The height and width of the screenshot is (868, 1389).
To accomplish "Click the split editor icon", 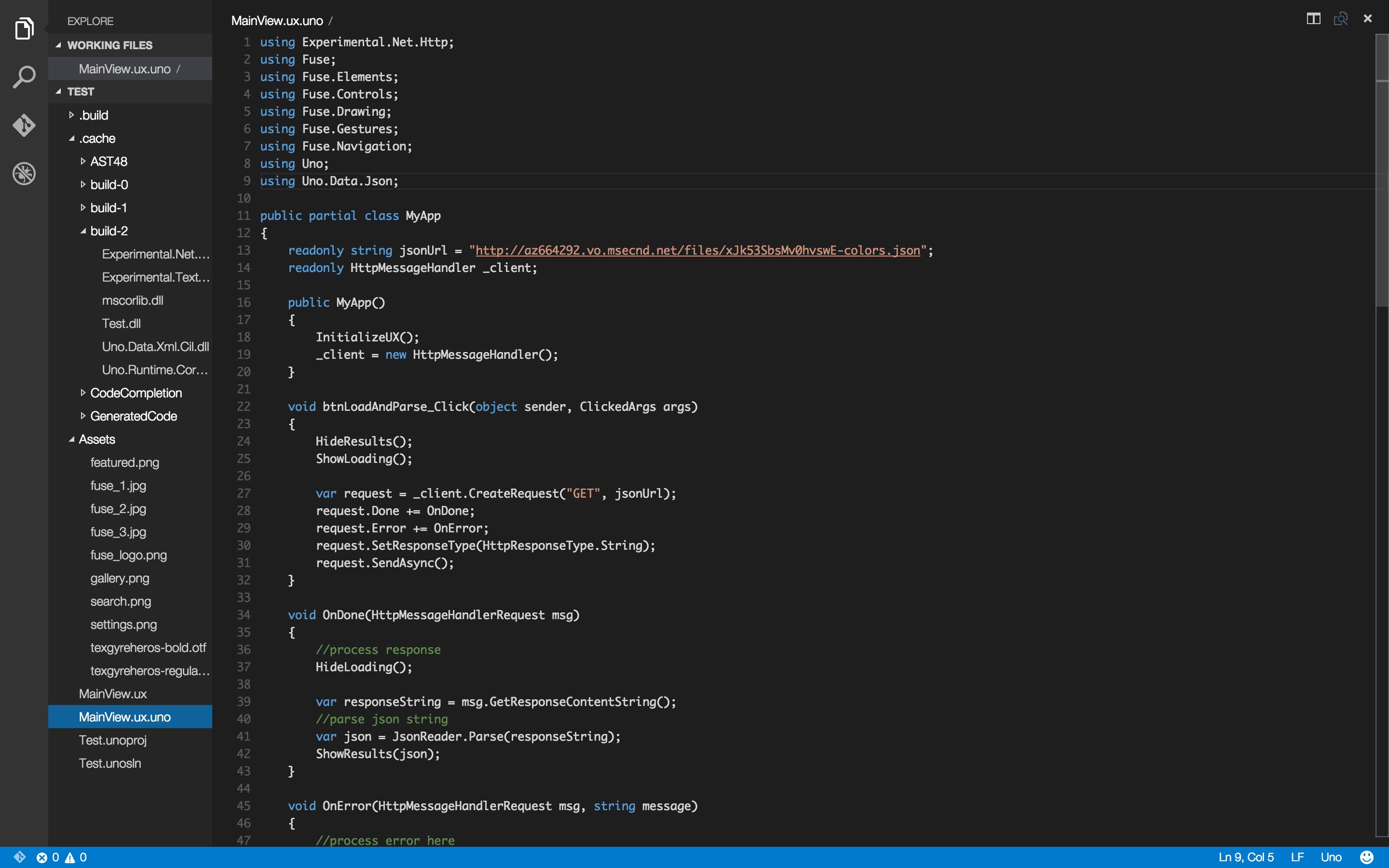I will click(1313, 19).
